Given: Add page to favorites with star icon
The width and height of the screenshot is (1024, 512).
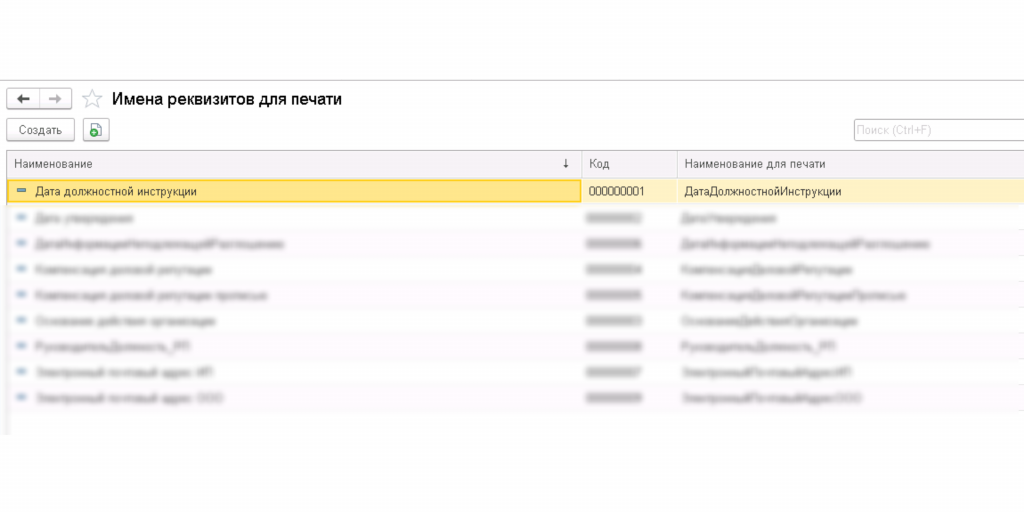Looking at the screenshot, I should point(92,99).
